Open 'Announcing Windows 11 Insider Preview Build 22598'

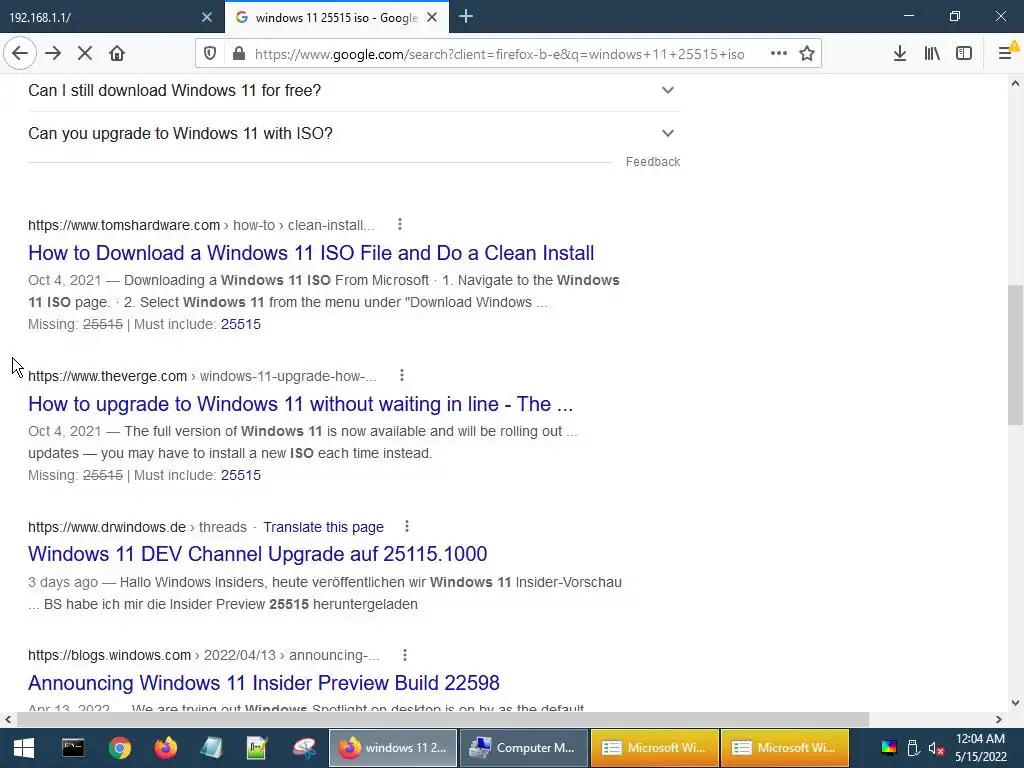click(x=264, y=683)
